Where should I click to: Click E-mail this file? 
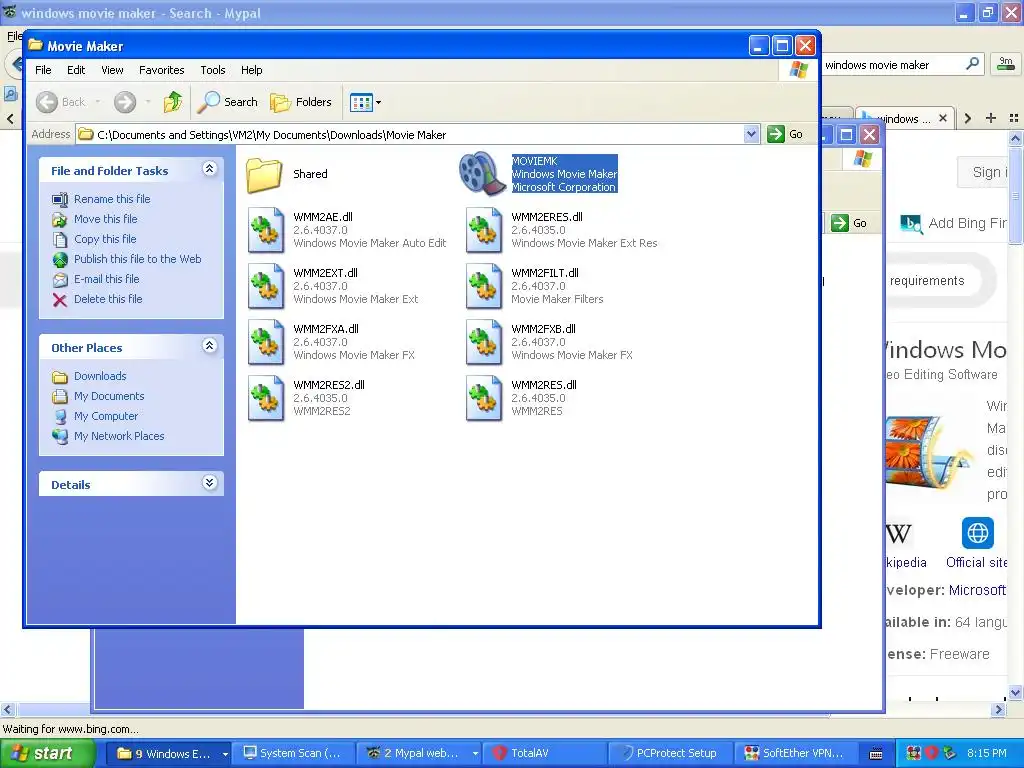[106, 279]
